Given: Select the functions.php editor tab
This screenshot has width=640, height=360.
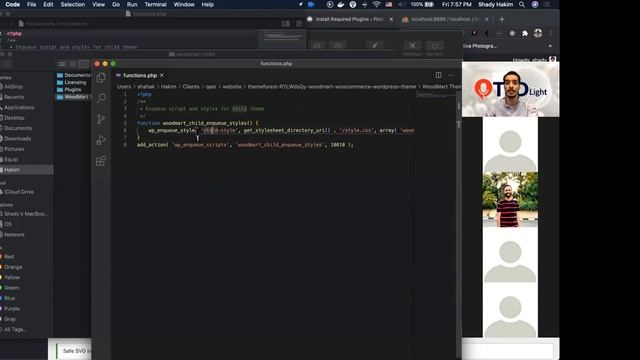Looking at the screenshot, I should 140,76.
